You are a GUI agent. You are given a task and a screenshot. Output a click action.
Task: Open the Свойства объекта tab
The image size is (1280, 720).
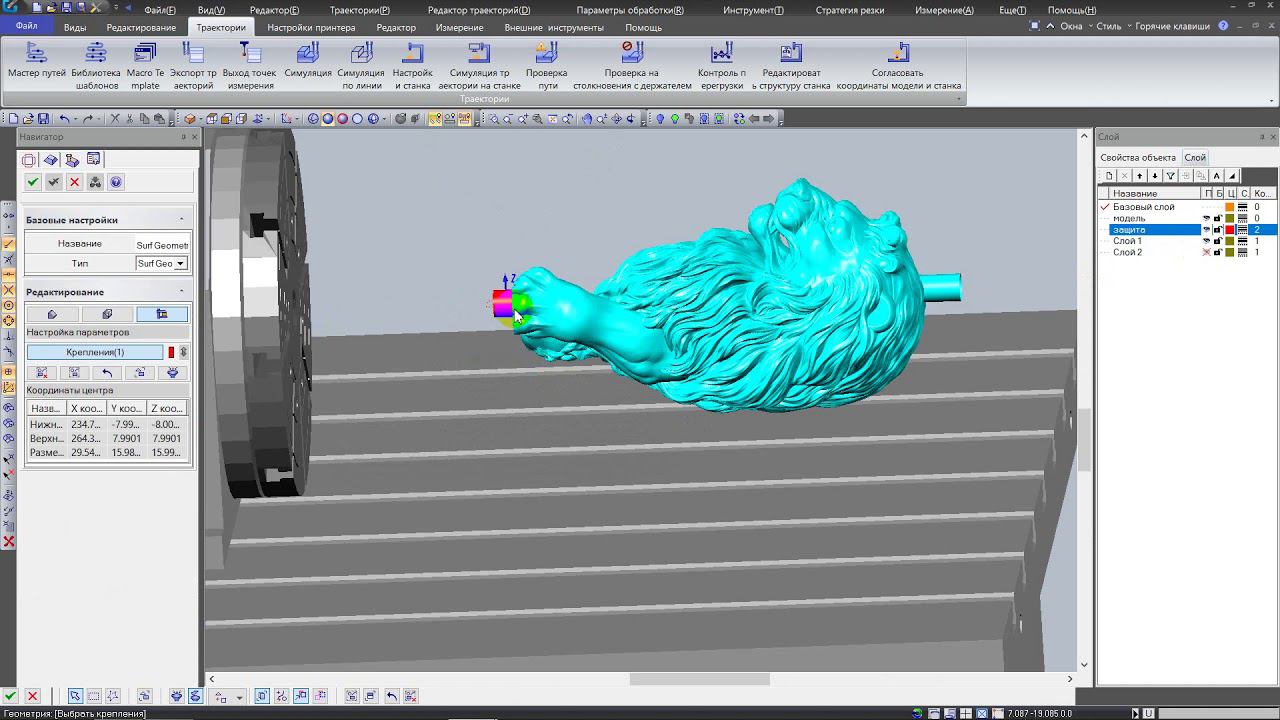click(1137, 158)
